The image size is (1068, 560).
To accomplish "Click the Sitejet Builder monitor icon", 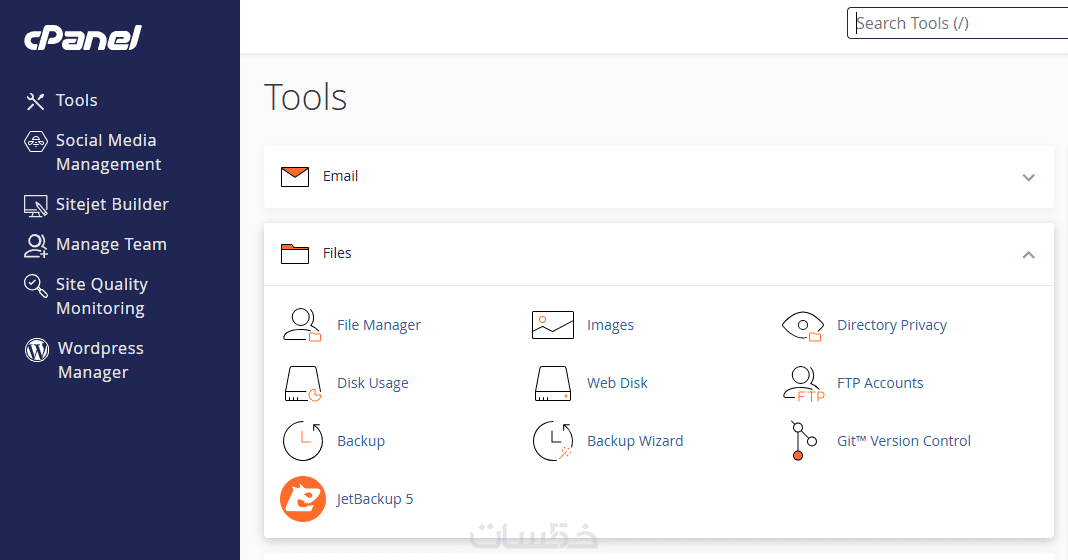I will click(35, 205).
